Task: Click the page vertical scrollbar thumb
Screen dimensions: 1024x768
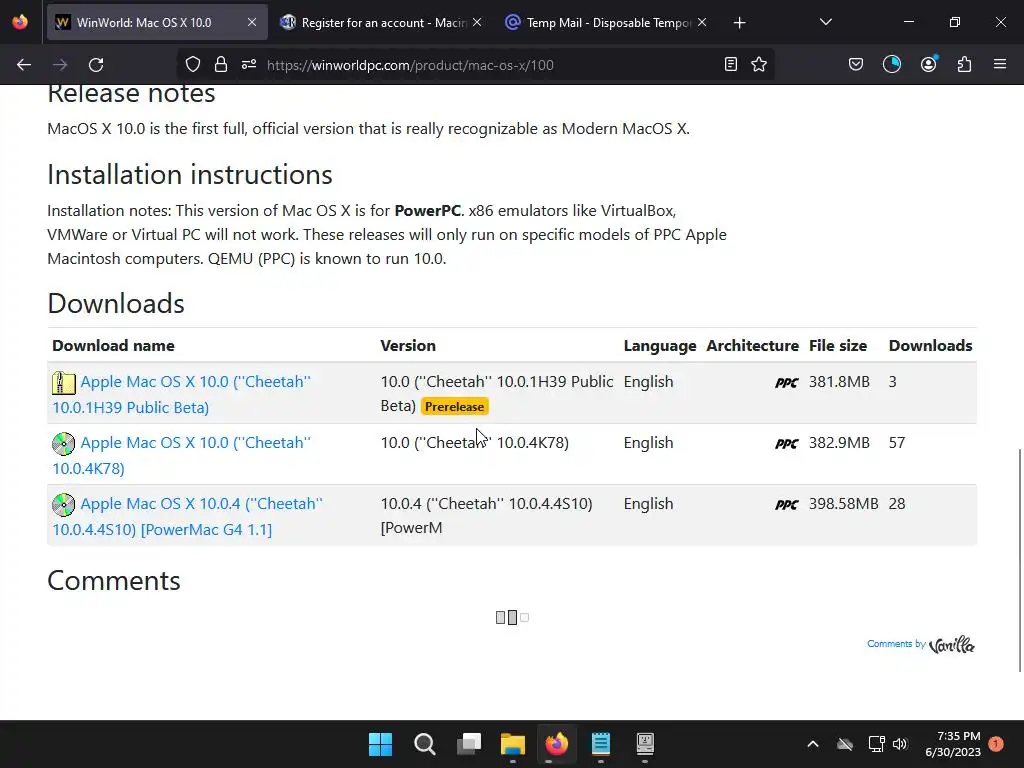Action: point(1020,560)
